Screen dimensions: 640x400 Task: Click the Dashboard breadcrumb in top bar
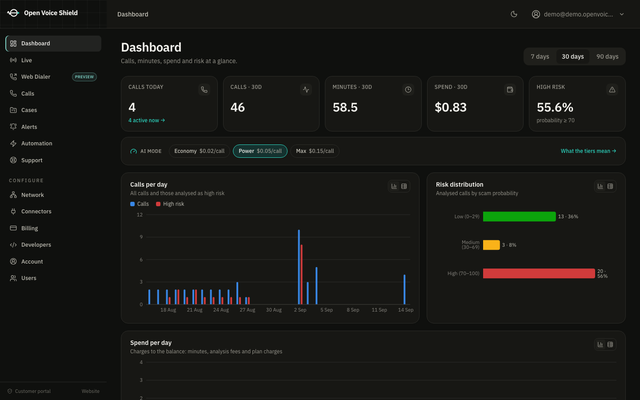pos(133,14)
